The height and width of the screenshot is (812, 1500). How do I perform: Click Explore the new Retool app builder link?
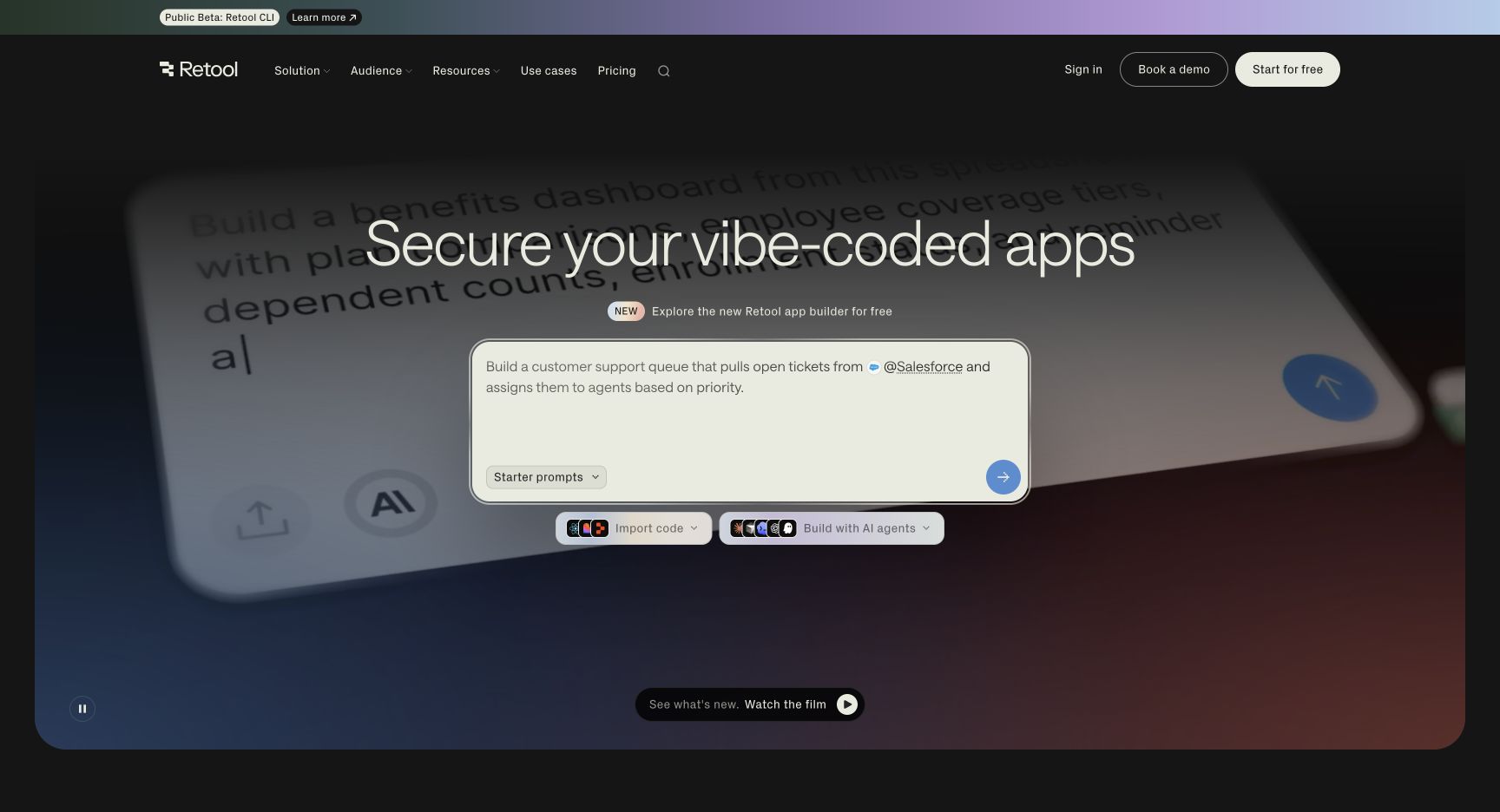(x=772, y=311)
